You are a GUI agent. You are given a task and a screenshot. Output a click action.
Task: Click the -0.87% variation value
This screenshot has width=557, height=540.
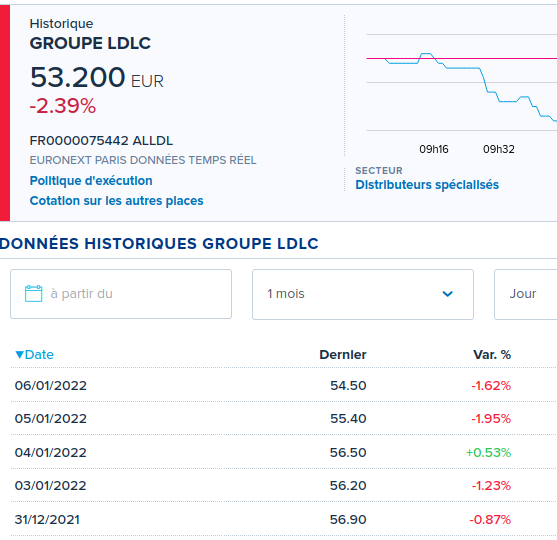[490, 519]
